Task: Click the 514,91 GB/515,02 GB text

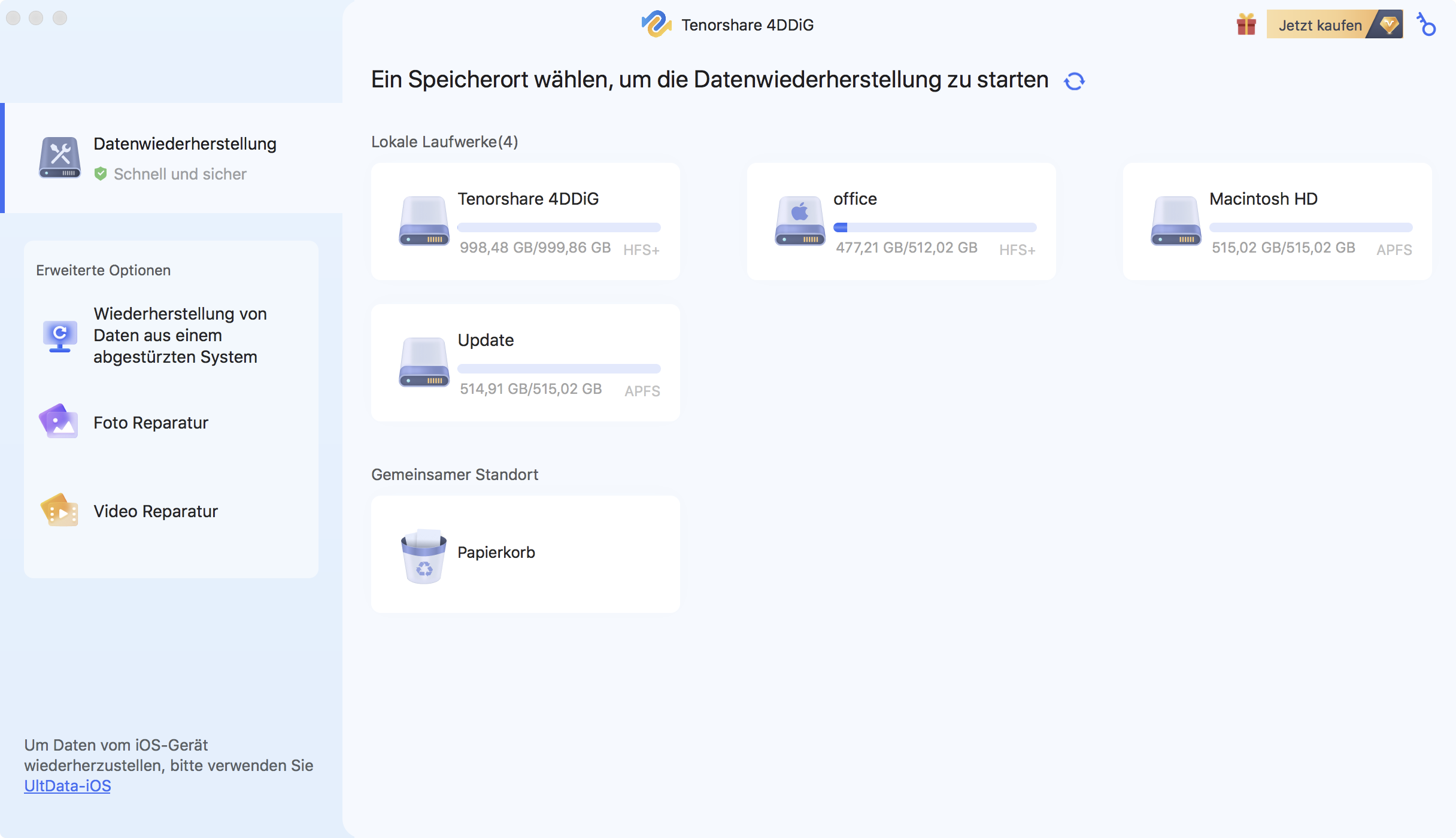Action: [531, 389]
